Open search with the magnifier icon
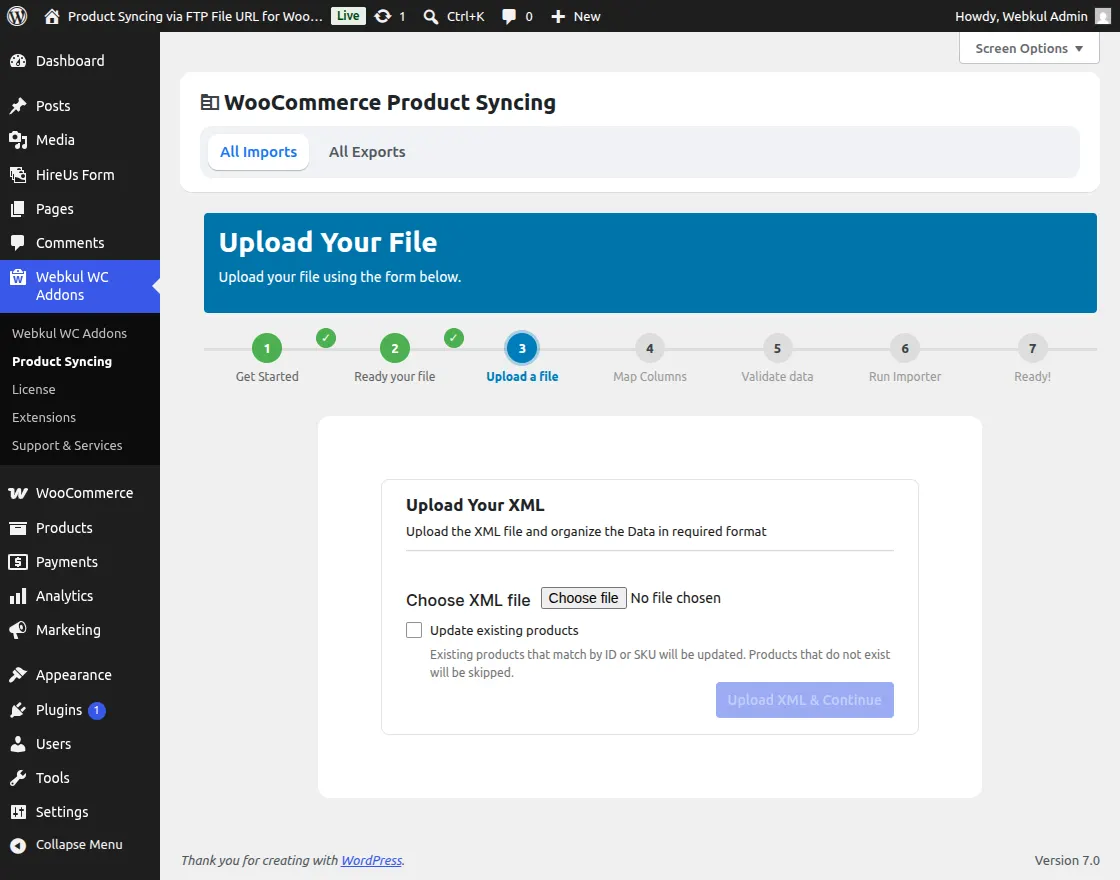Viewport: 1120px width, 880px height. [x=431, y=16]
